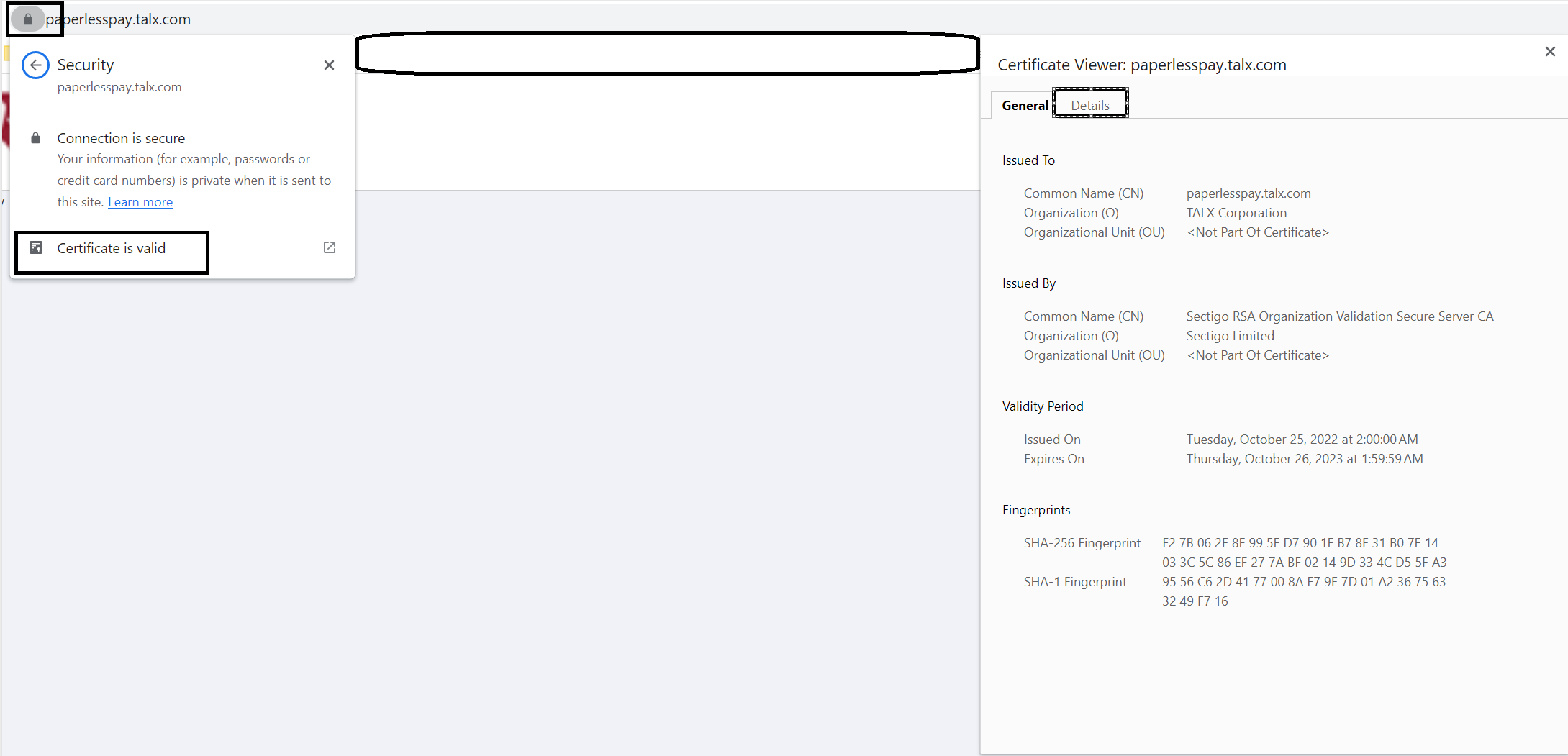Viewport: 1568px width, 756px height.
Task: Click the Issued To section heading
Action: click(x=1028, y=160)
